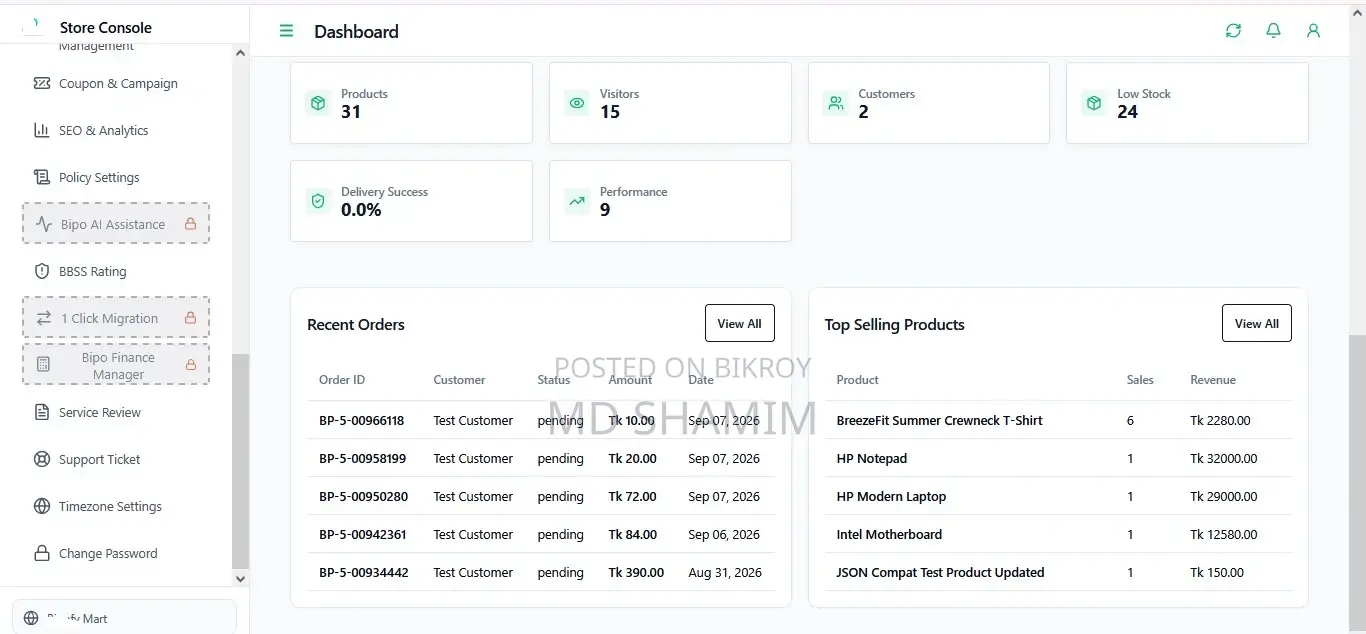
Task: Open the Products stat card
Action: tap(411, 103)
